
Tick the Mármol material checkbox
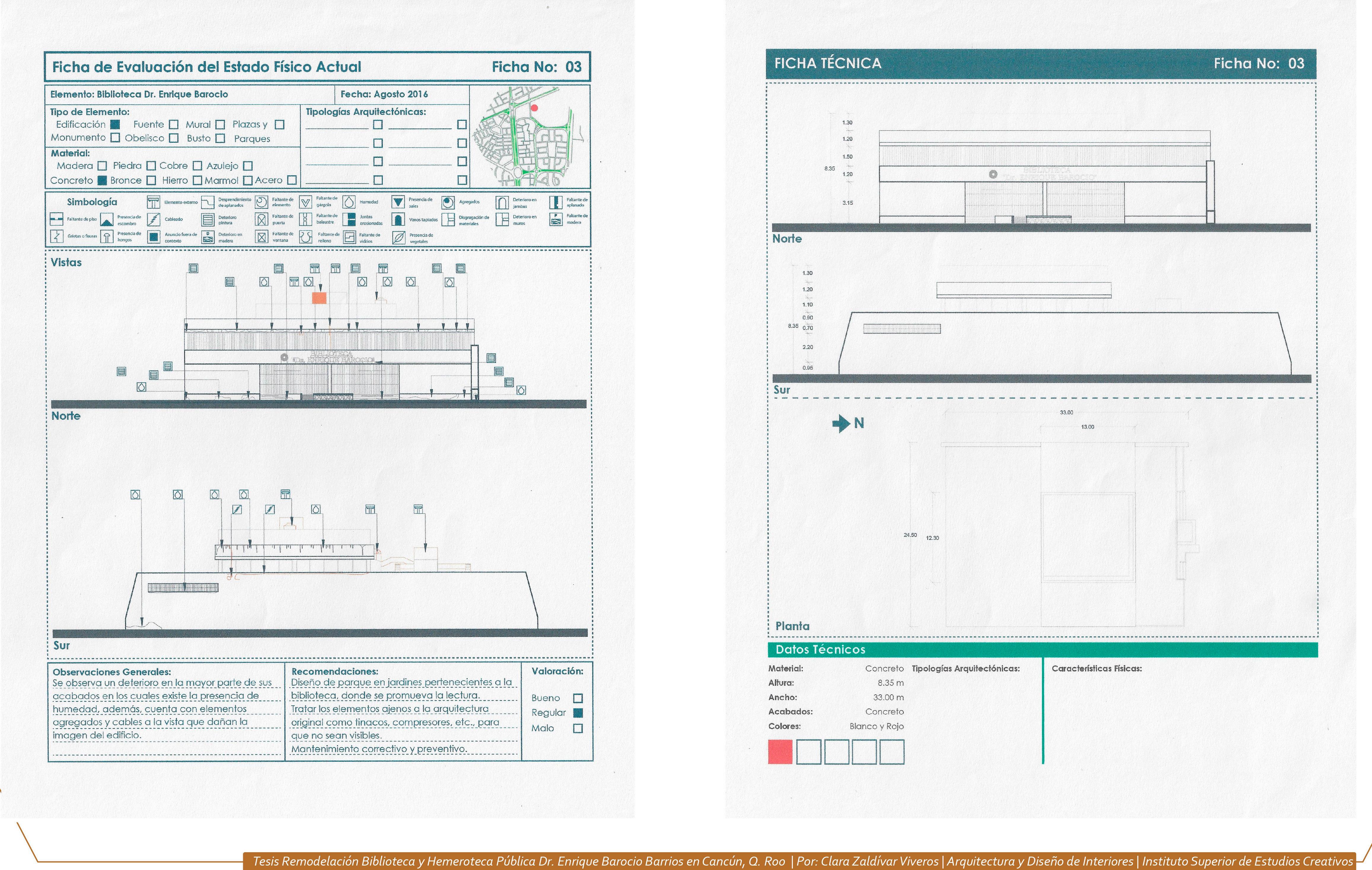248,181
